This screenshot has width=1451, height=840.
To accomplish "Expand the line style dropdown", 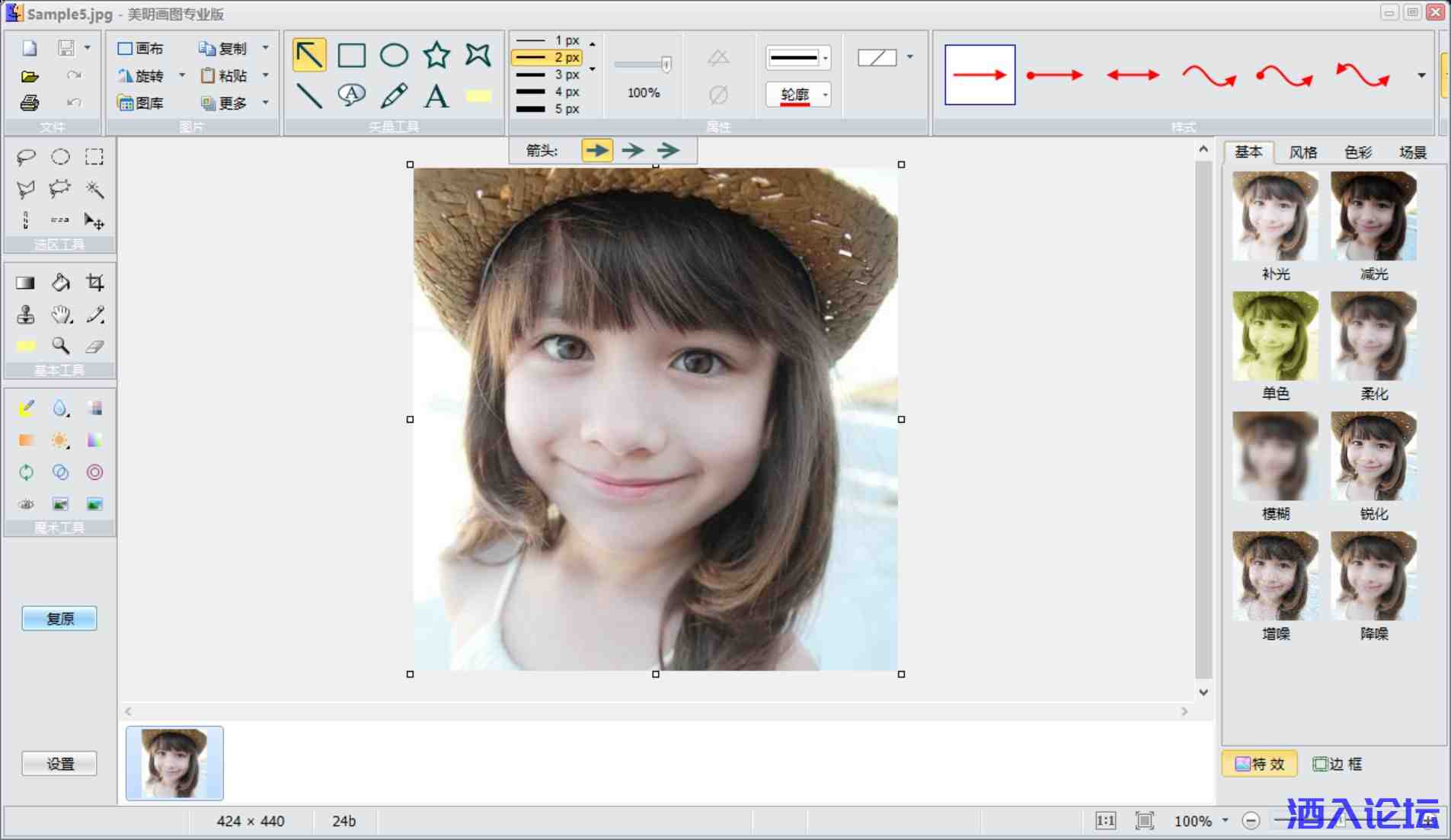I will click(x=826, y=58).
